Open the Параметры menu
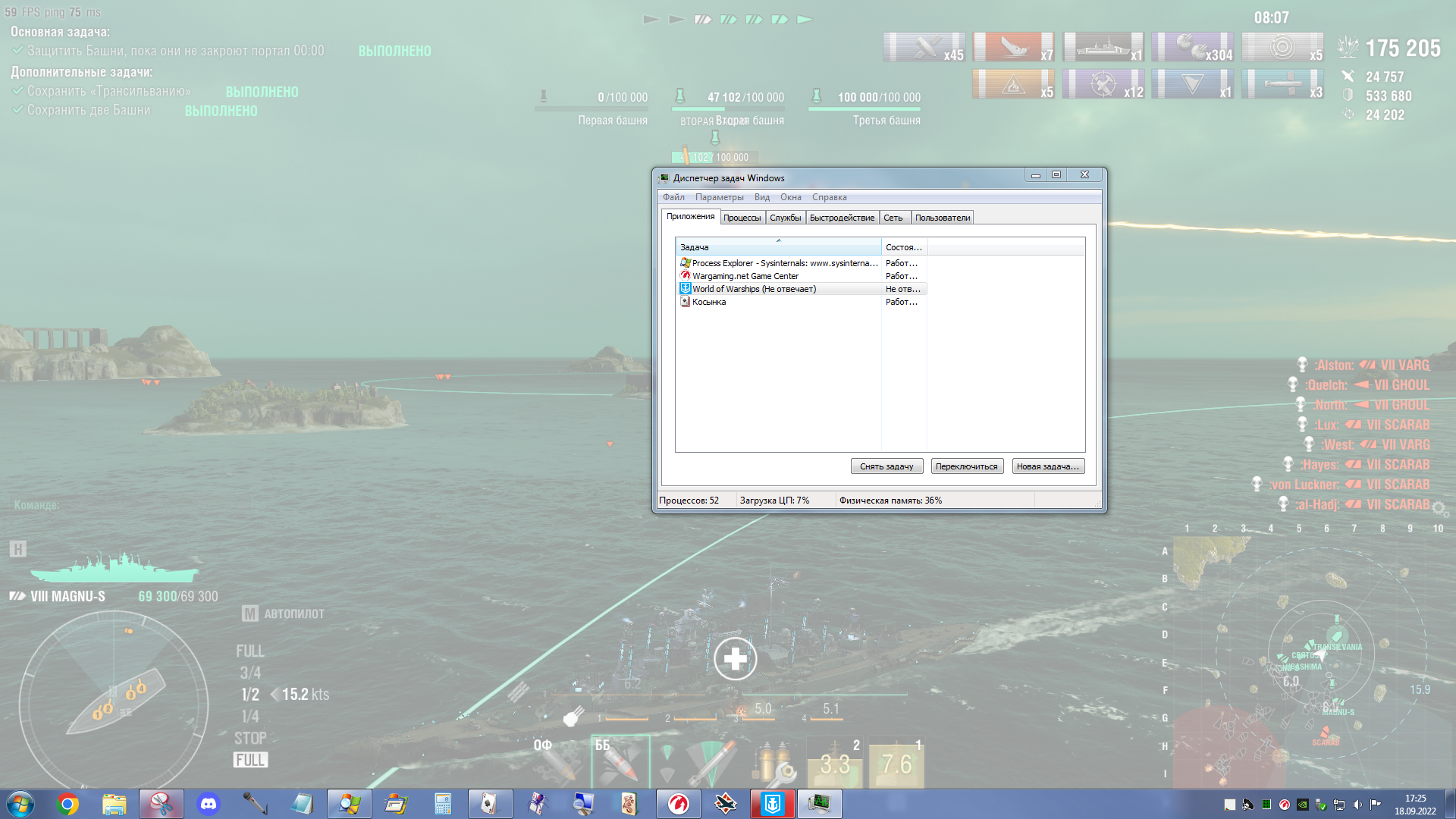Image resolution: width=1456 pixels, height=819 pixels. coord(719,197)
